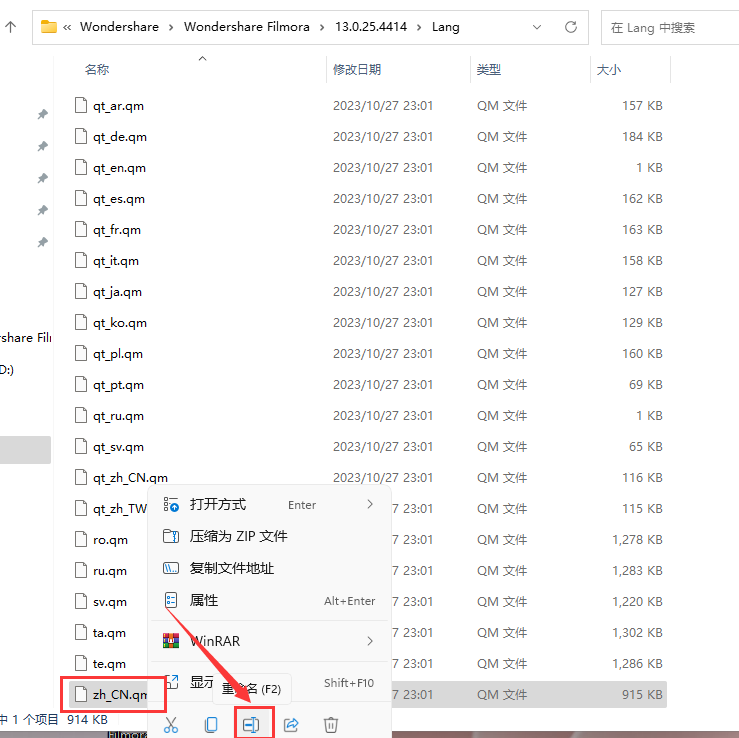739x738 pixels.
Task: Click the file icon of ta.qm
Action: point(81,632)
